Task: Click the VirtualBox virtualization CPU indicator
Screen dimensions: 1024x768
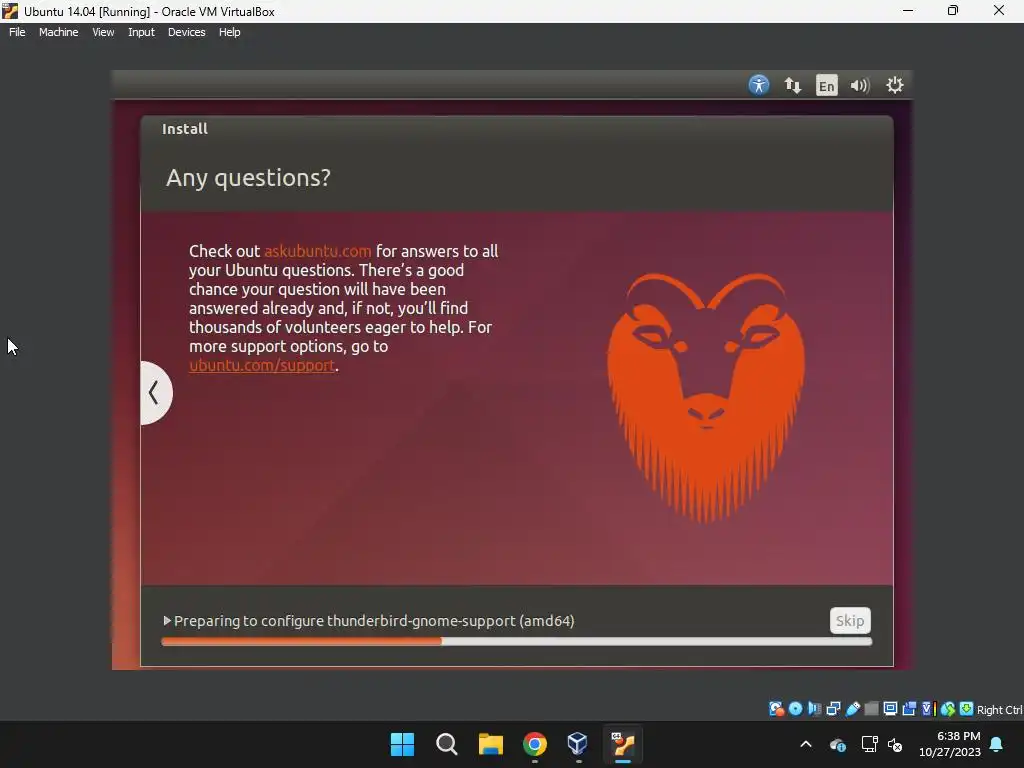Action: pos(929,709)
